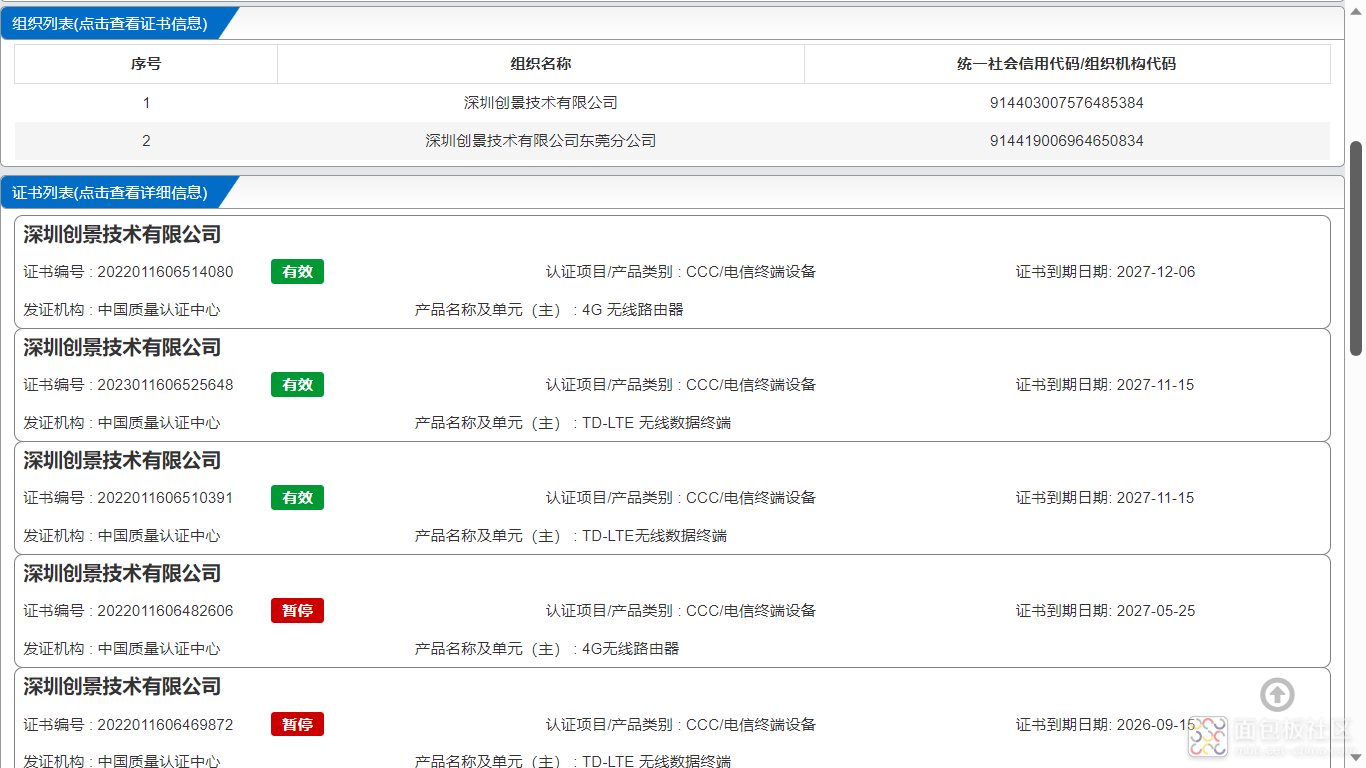
Task: Click product name TD-LTE 无线数据终端 for certificate 2023011606525648
Action: [x=656, y=423]
